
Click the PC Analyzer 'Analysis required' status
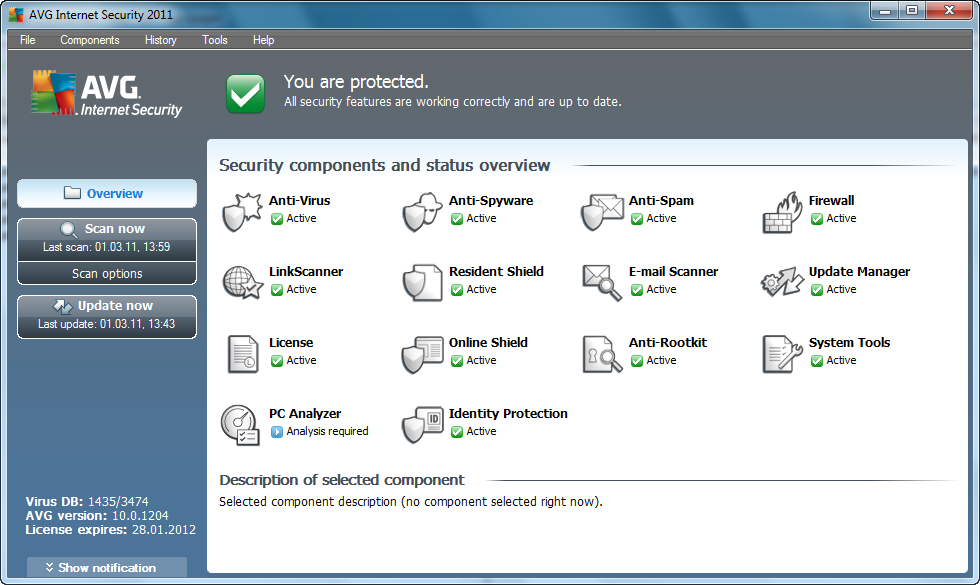tap(326, 431)
